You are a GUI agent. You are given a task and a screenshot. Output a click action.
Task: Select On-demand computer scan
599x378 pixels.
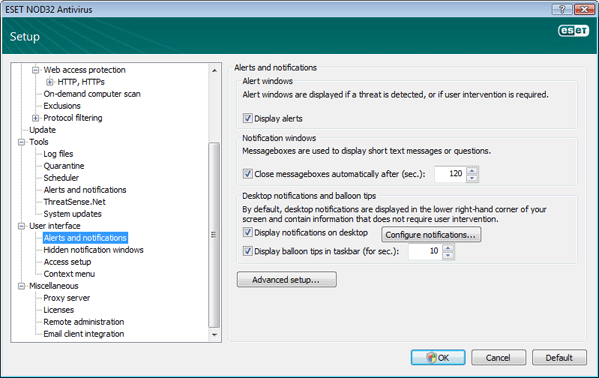tap(92, 94)
